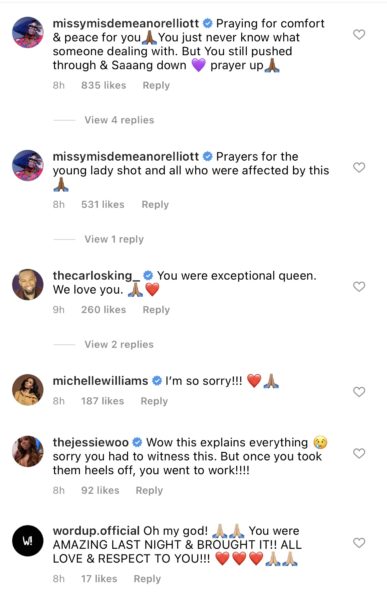Expand View 4 replies

(x=119, y=120)
